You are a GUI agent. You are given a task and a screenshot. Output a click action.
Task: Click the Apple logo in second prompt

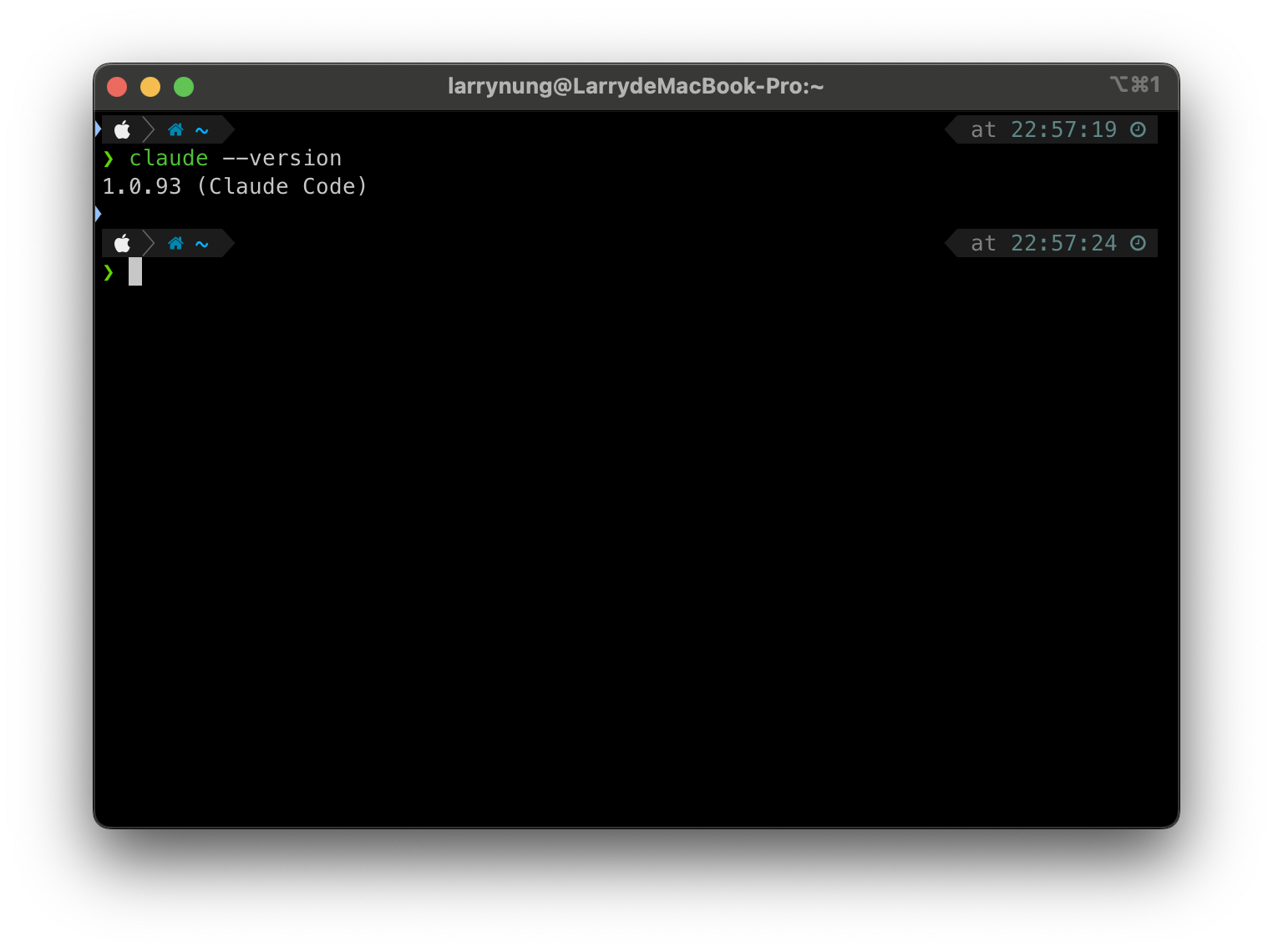coord(123,243)
